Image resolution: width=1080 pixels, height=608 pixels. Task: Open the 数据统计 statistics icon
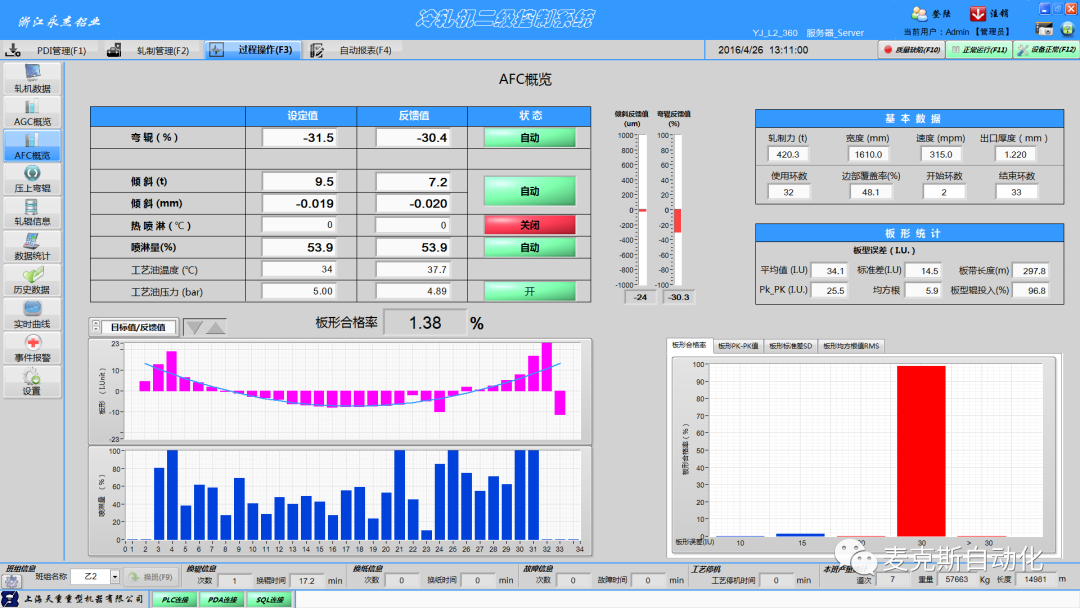coord(32,246)
